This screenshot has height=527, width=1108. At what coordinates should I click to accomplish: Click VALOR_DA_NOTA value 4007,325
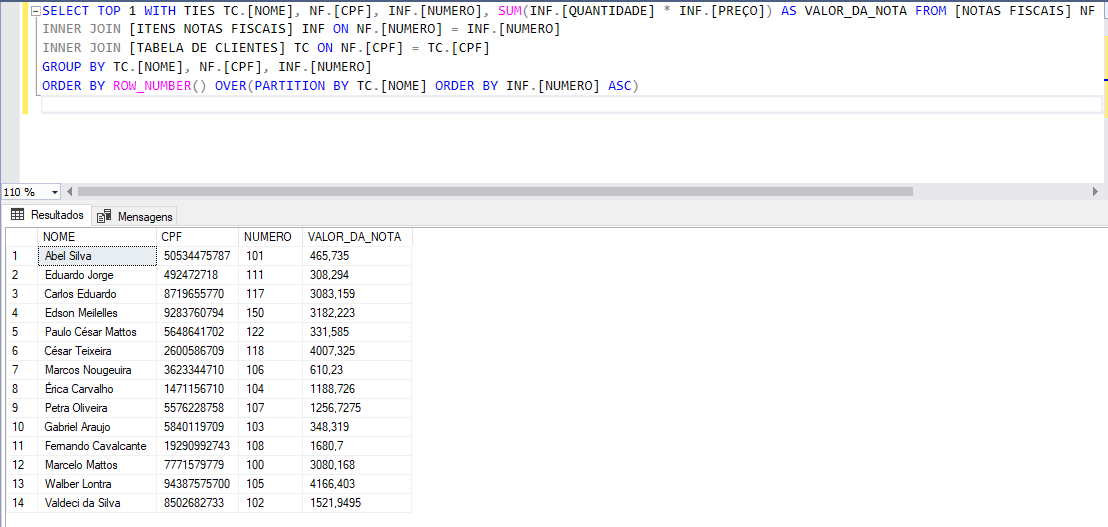[x=357, y=351]
